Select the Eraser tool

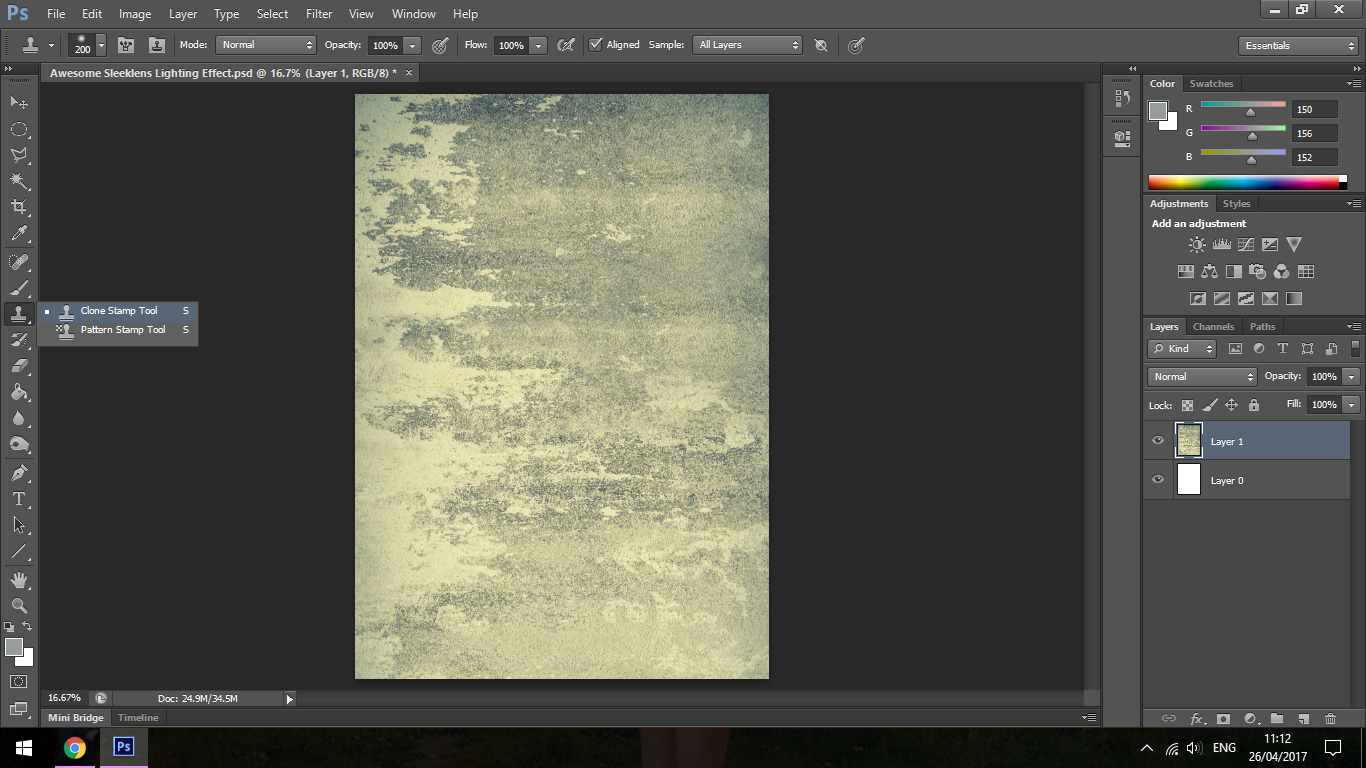click(19, 366)
